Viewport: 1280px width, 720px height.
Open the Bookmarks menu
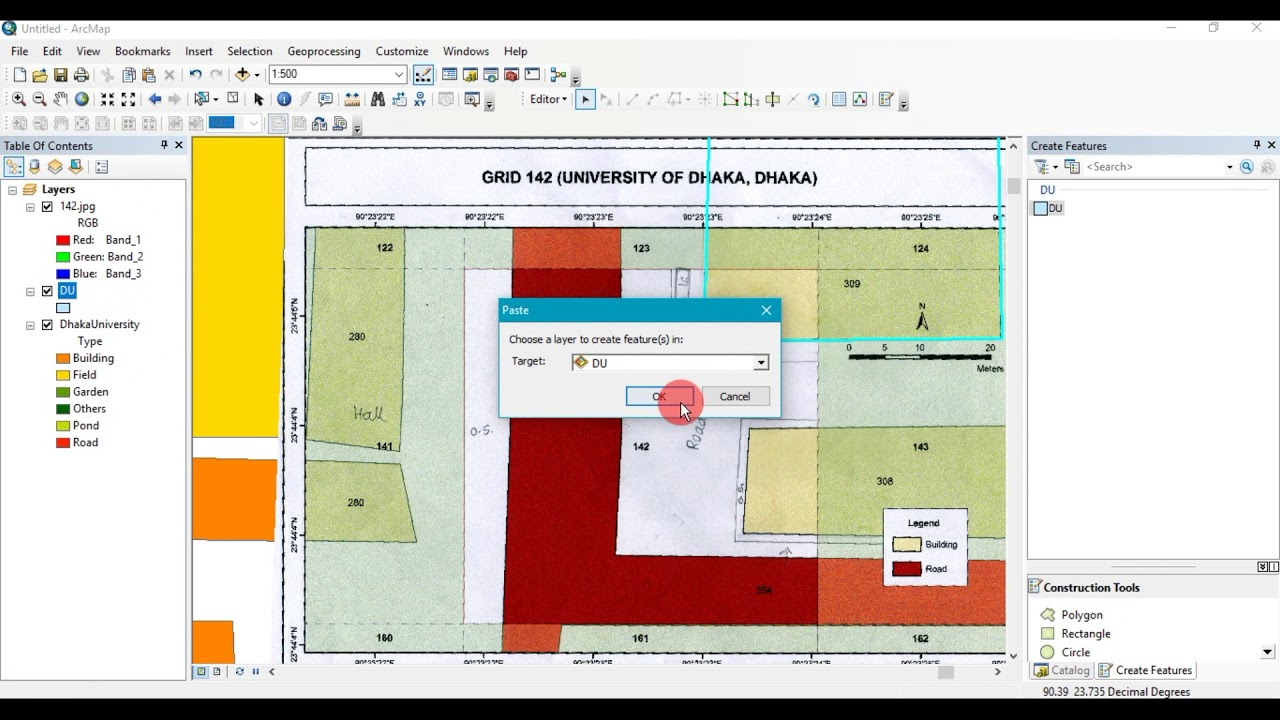[x=143, y=51]
